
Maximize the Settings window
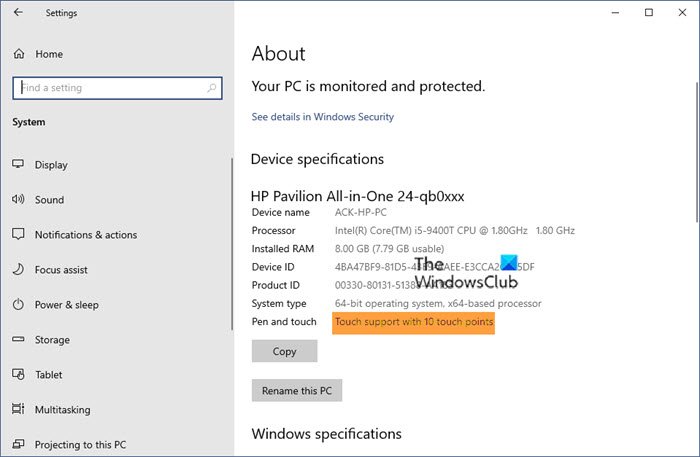click(649, 13)
